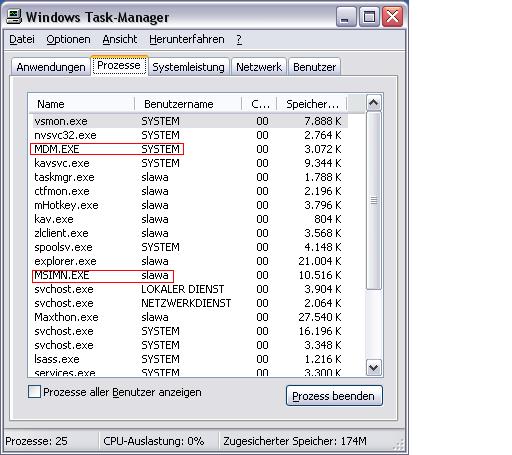Open the Optionen menu

pyautogui.click(x=68, y=39)
